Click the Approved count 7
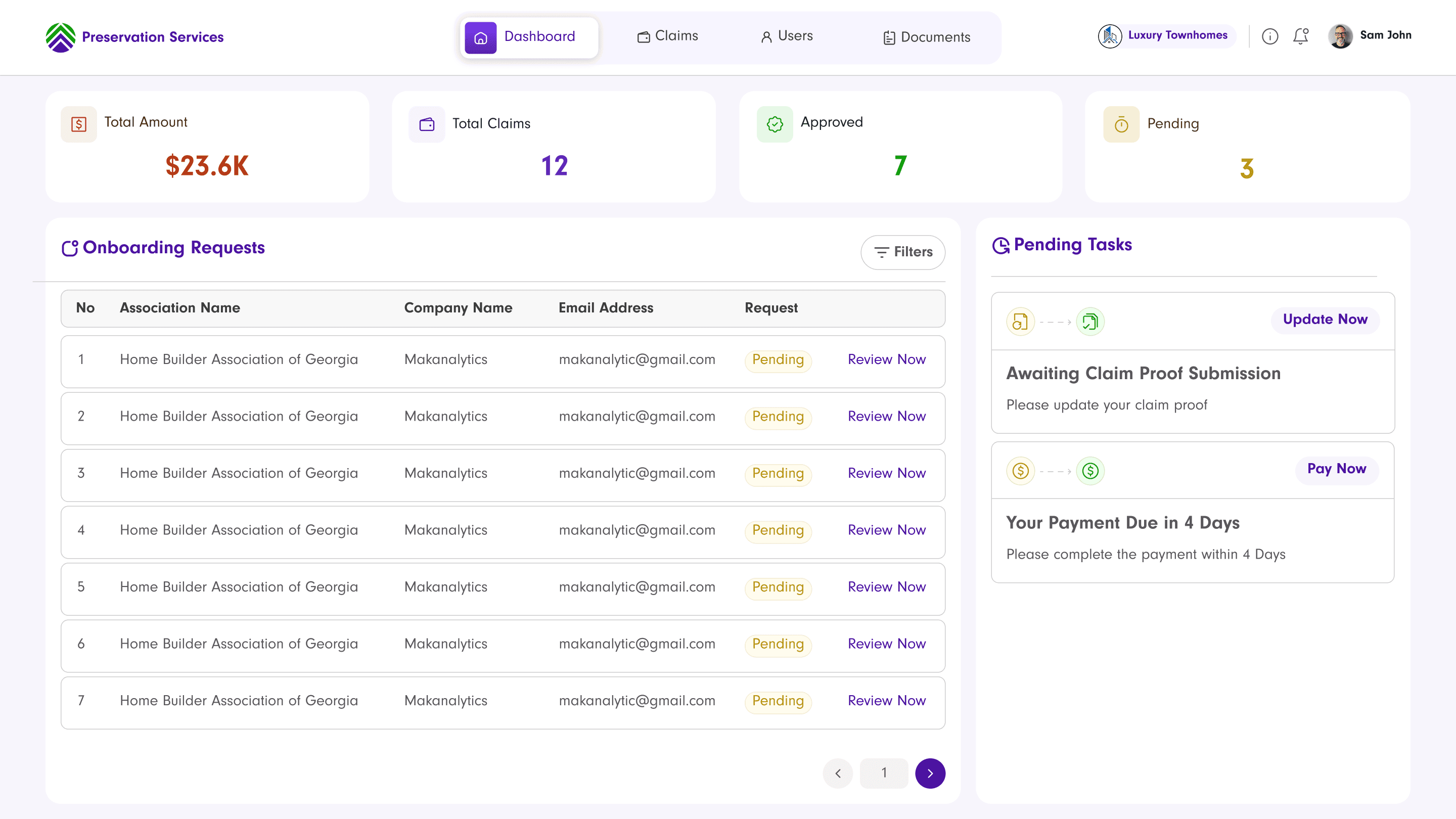This screenshot has height=819, width=1456. click(x=900, y=166)
